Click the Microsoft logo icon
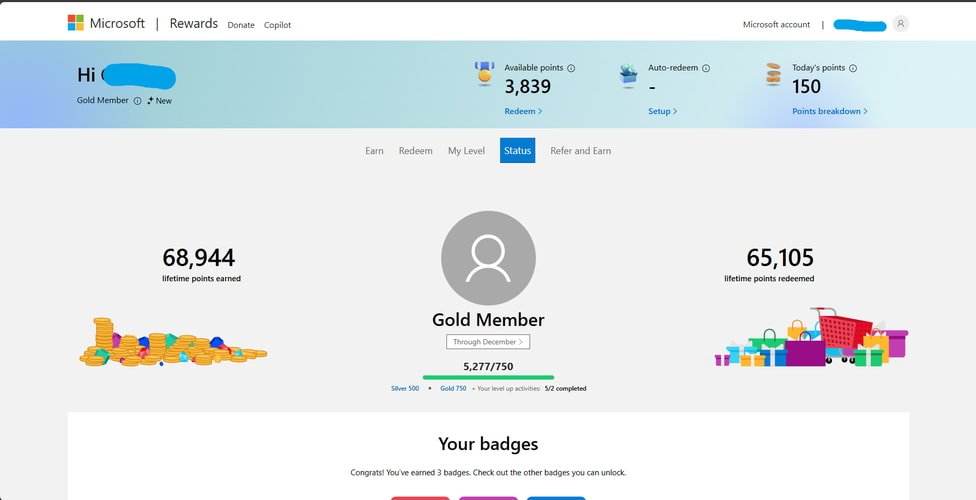The width and height of the screenshot is (976, 500). (75, 23)
